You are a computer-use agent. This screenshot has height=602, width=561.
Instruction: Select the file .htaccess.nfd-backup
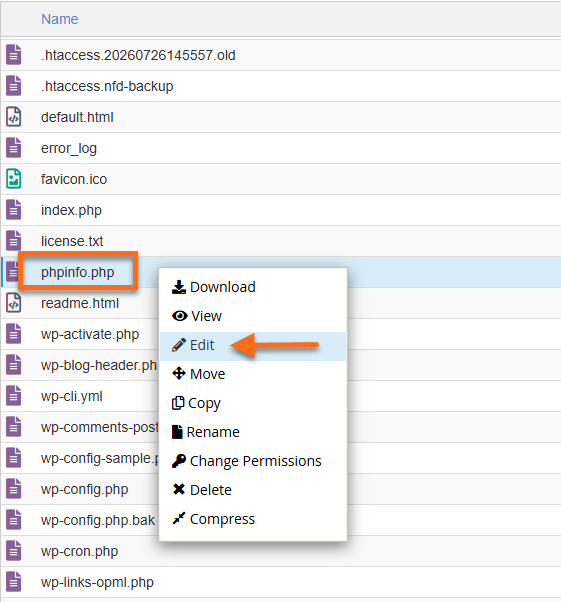tap(107, 86)
